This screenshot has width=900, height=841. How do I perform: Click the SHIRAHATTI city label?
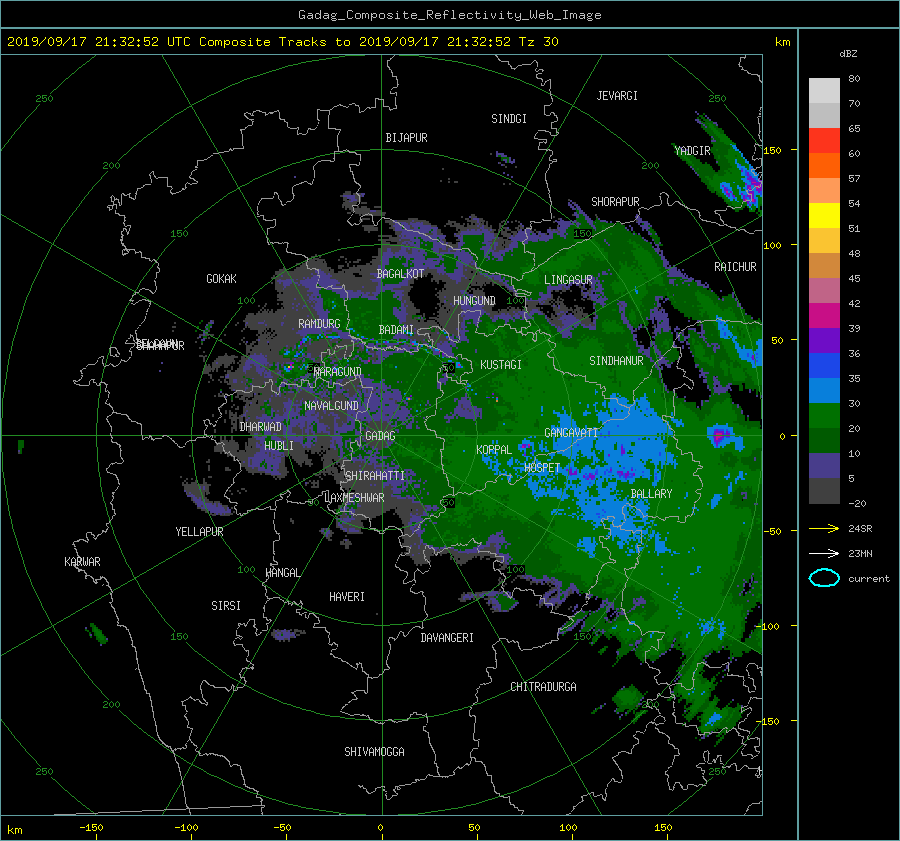tap(375, 476)
